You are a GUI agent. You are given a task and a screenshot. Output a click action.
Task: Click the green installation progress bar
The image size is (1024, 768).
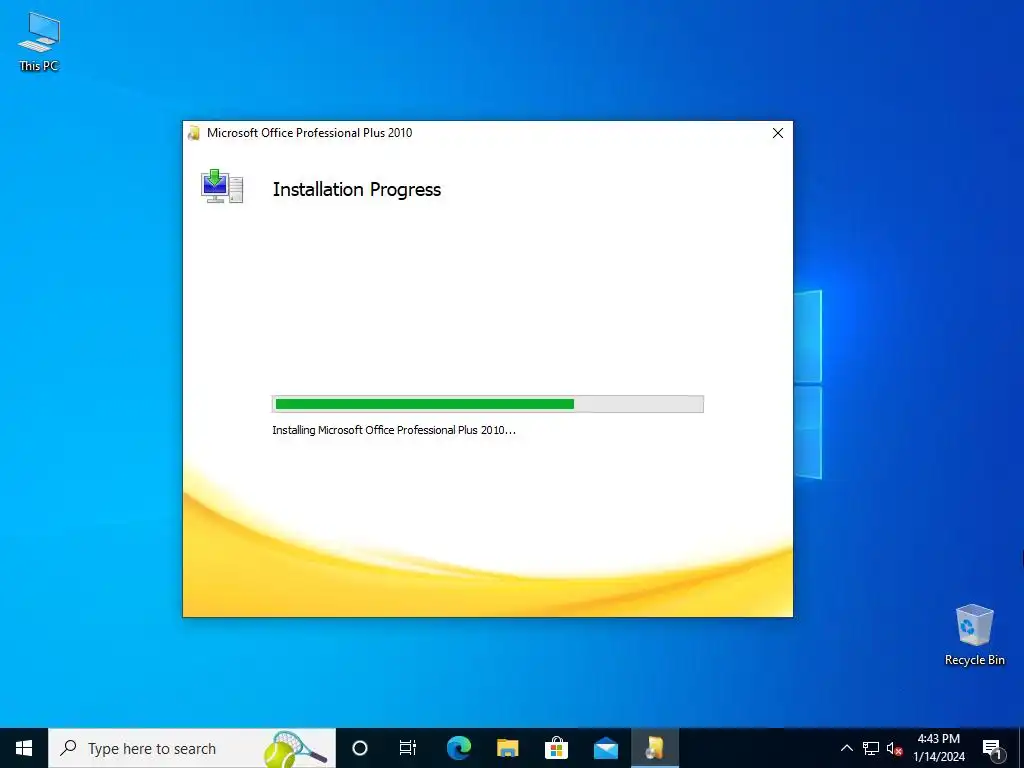click(x=488, y=404)
